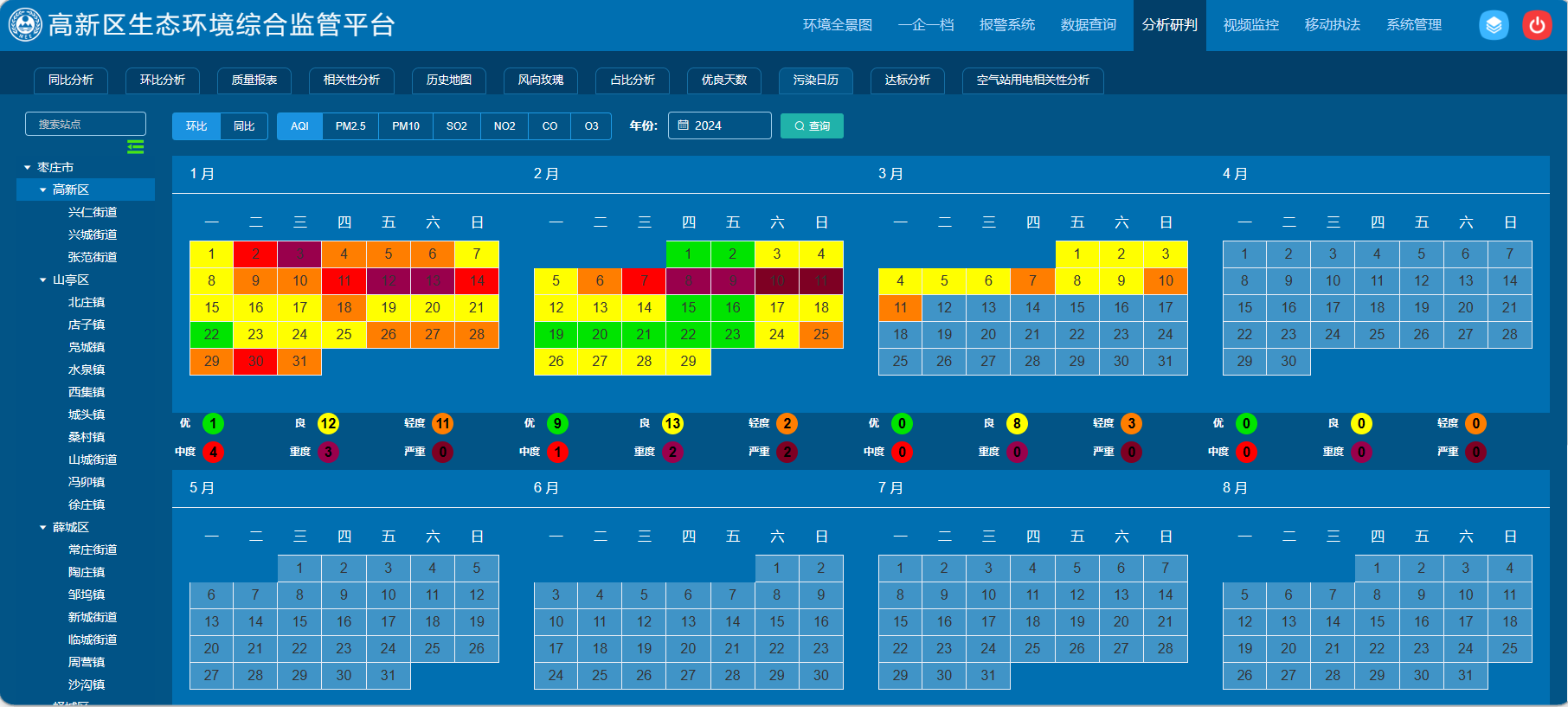Click the red January 14 calendar cell
This screenshot has width=1568, height=707.
pyautogui.click(x=477, y=280)
